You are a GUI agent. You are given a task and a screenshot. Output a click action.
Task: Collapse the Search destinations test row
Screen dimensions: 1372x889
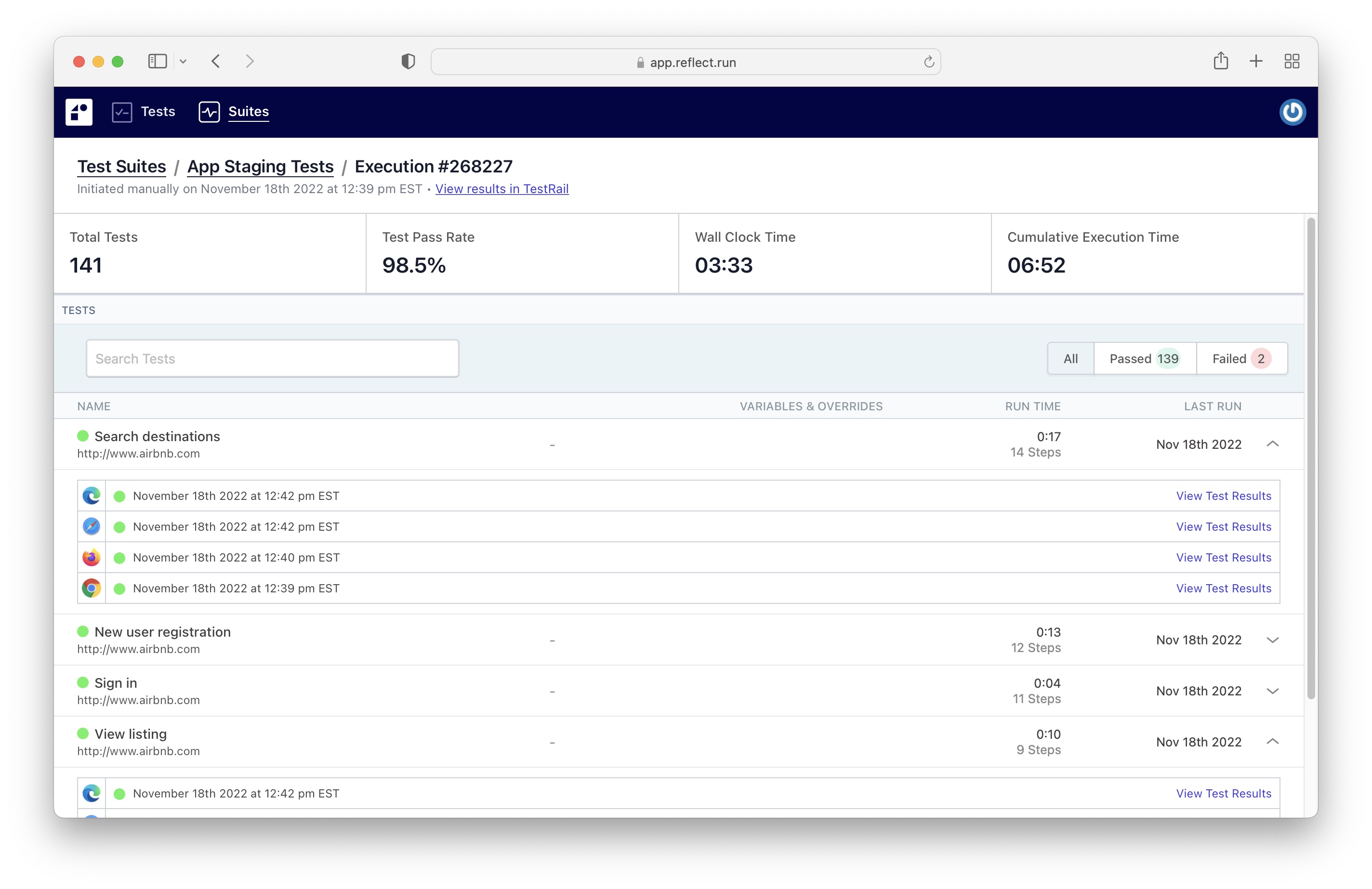(1273, 444)
